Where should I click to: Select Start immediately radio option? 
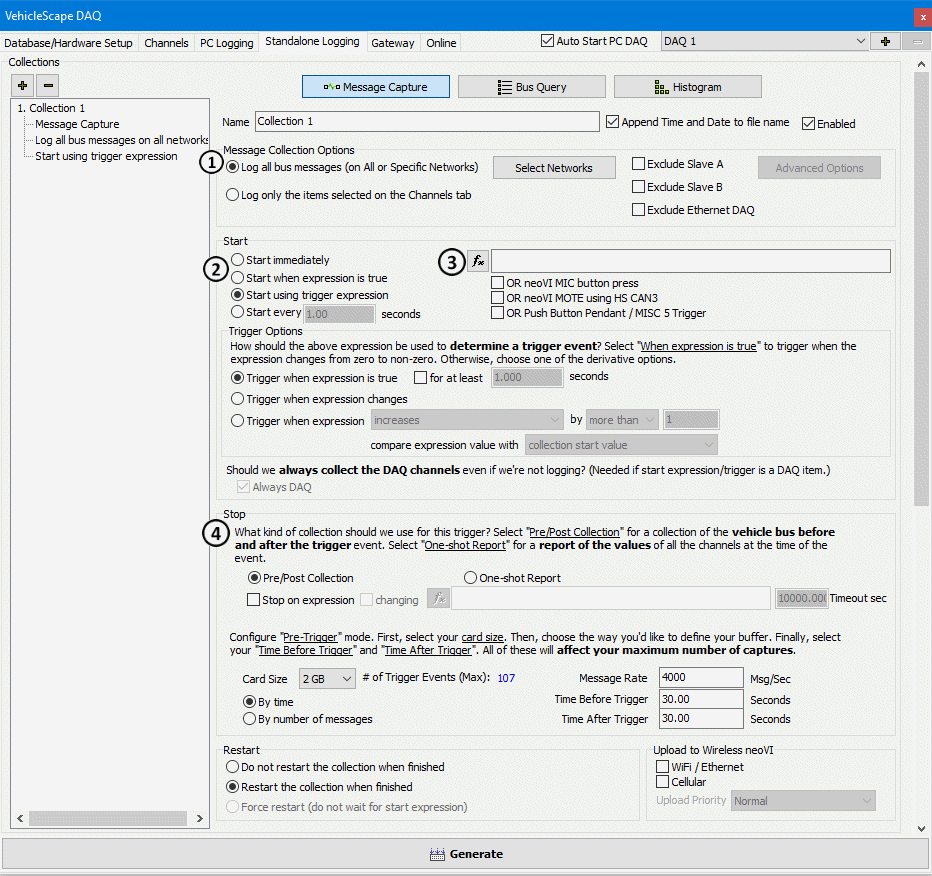pos(238,260)
